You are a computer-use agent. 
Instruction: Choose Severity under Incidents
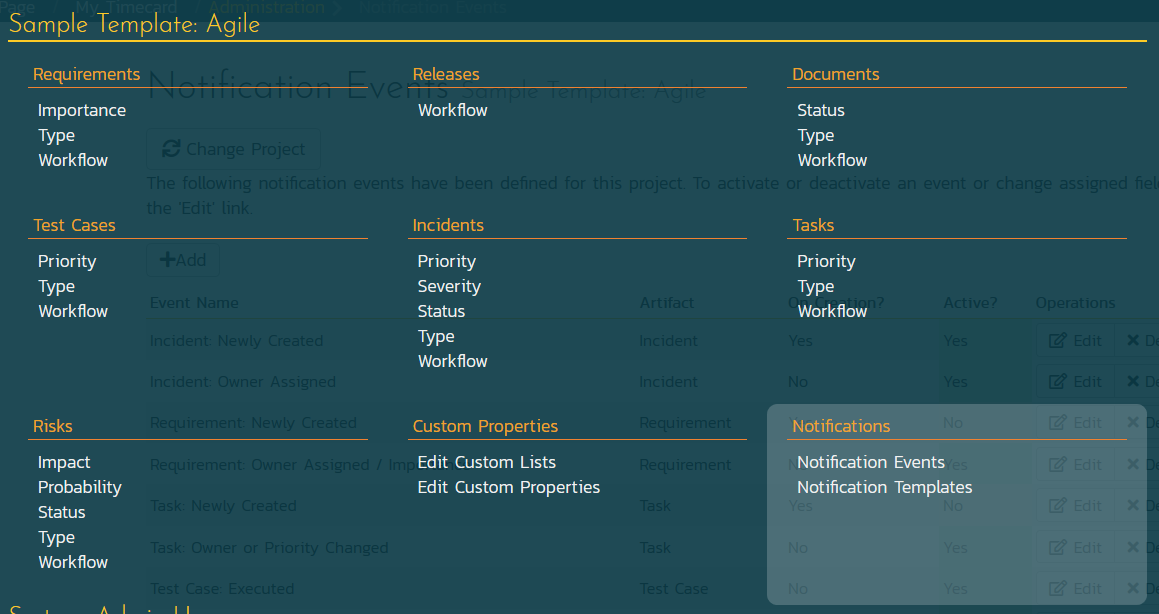pyautogui.click(x=449, y=286)
